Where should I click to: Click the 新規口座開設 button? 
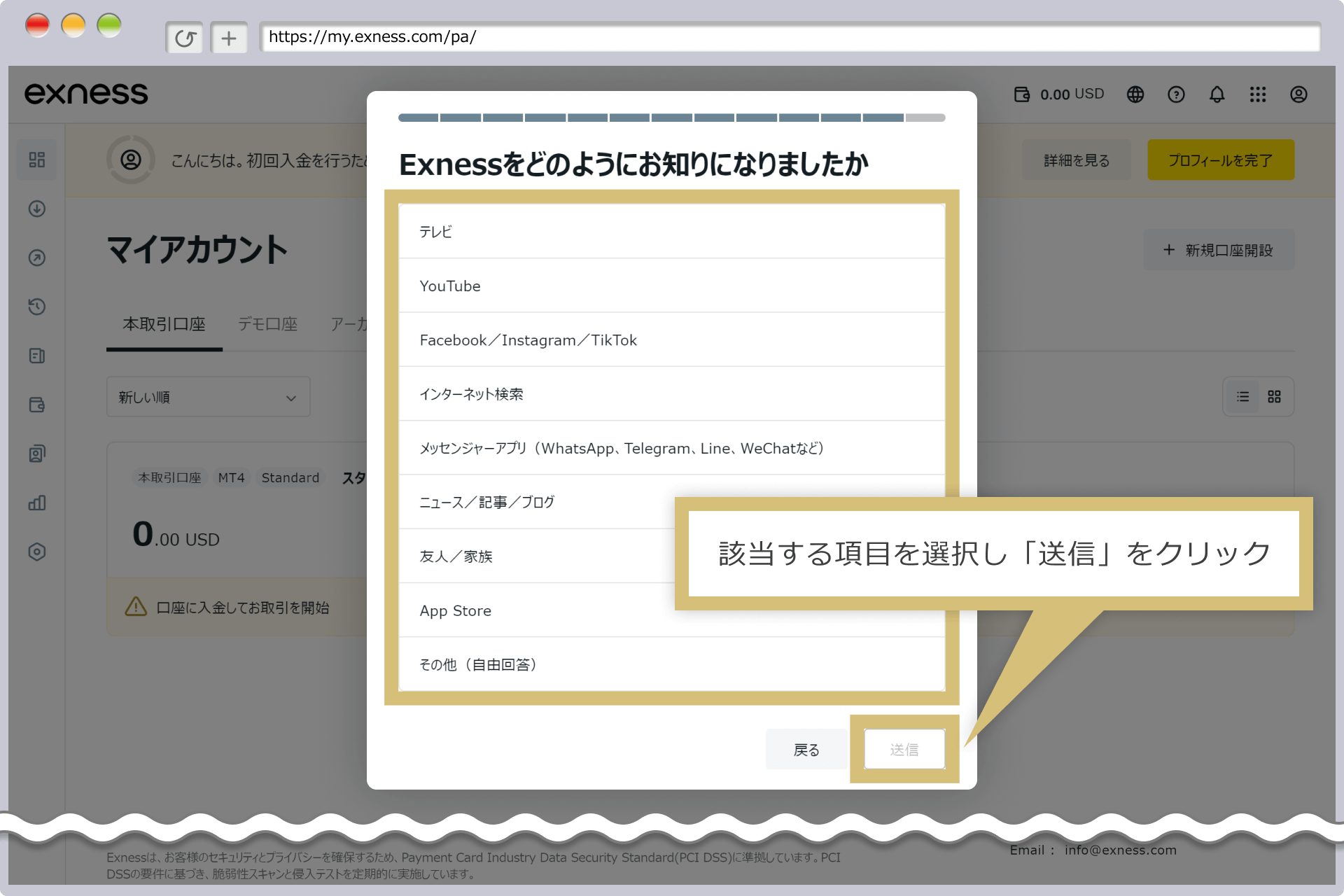click(1219, 250)
